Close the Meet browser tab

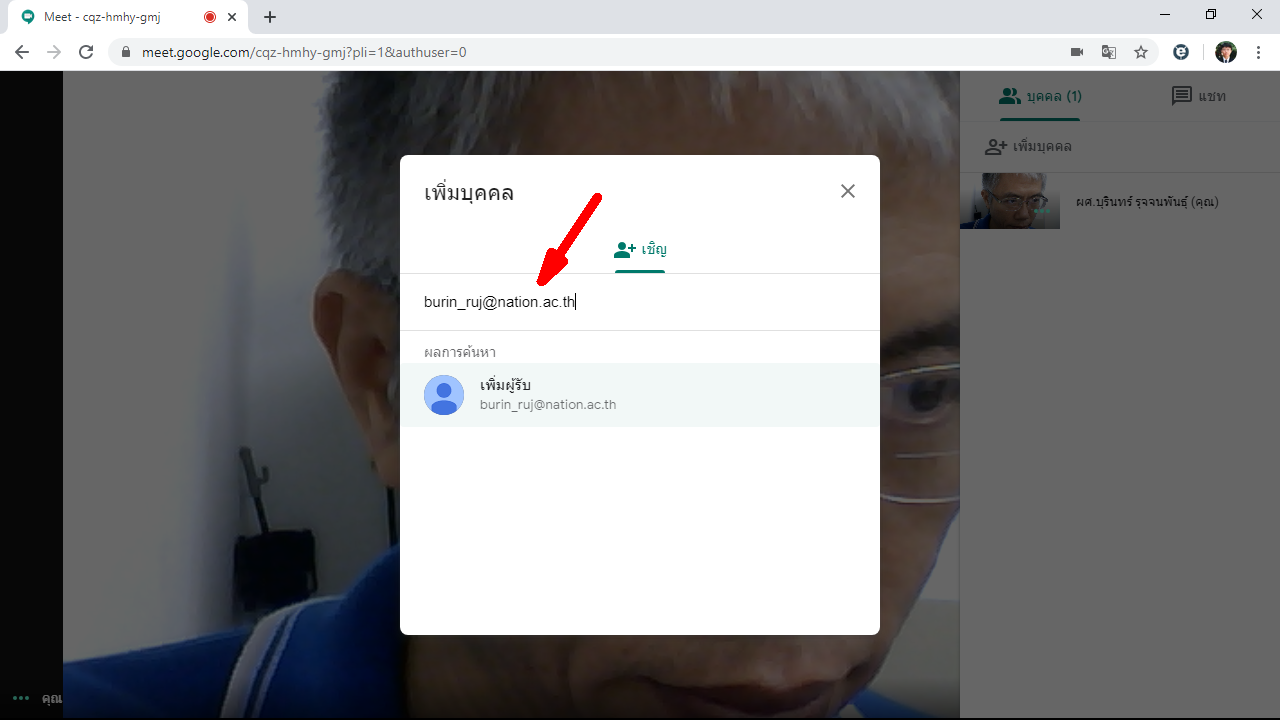pyautogui.click(x=232, y=17)
